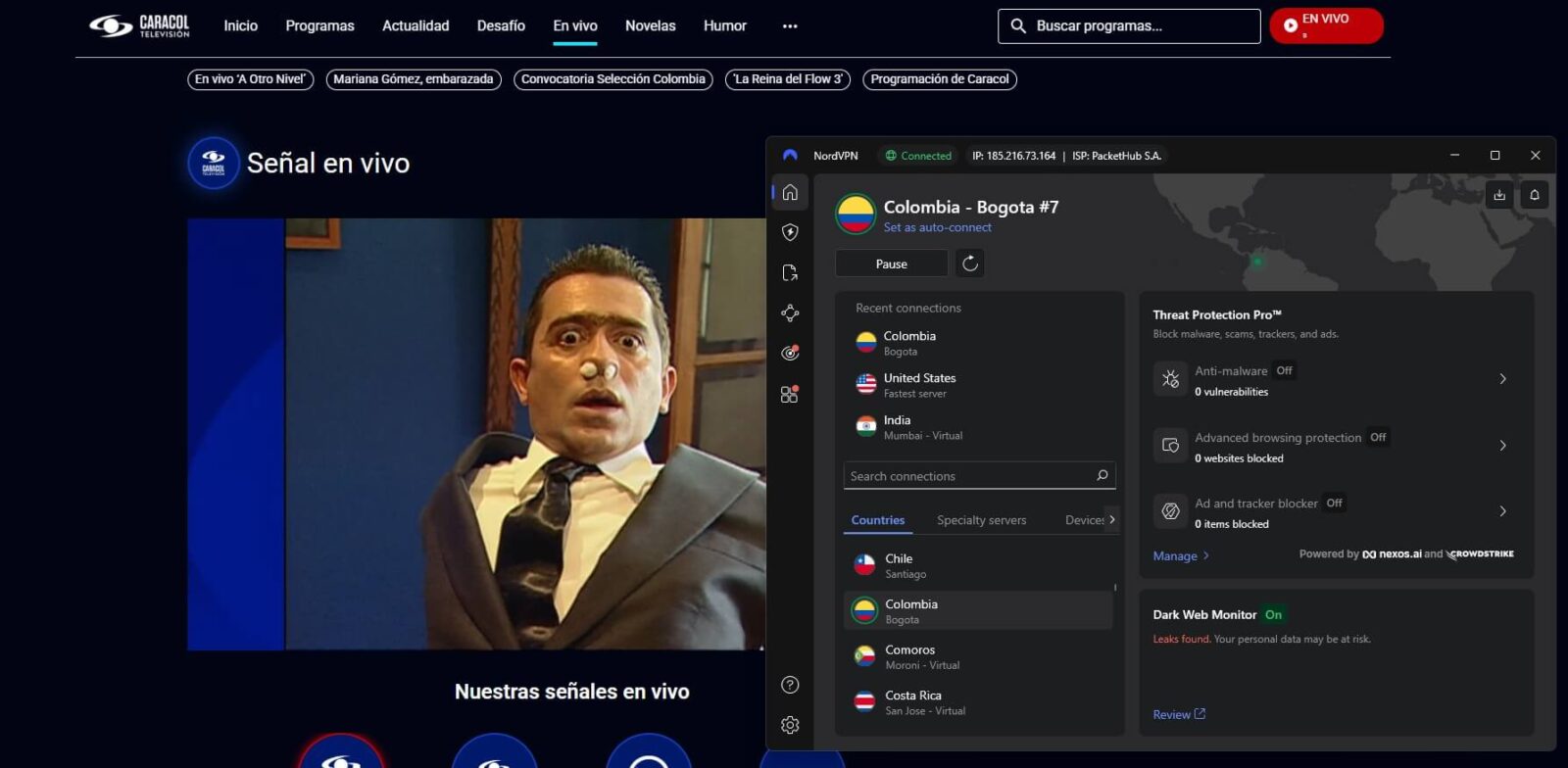
Task: Open apps grid icon in NordVPN sidebar
Action: coord(790,394)
